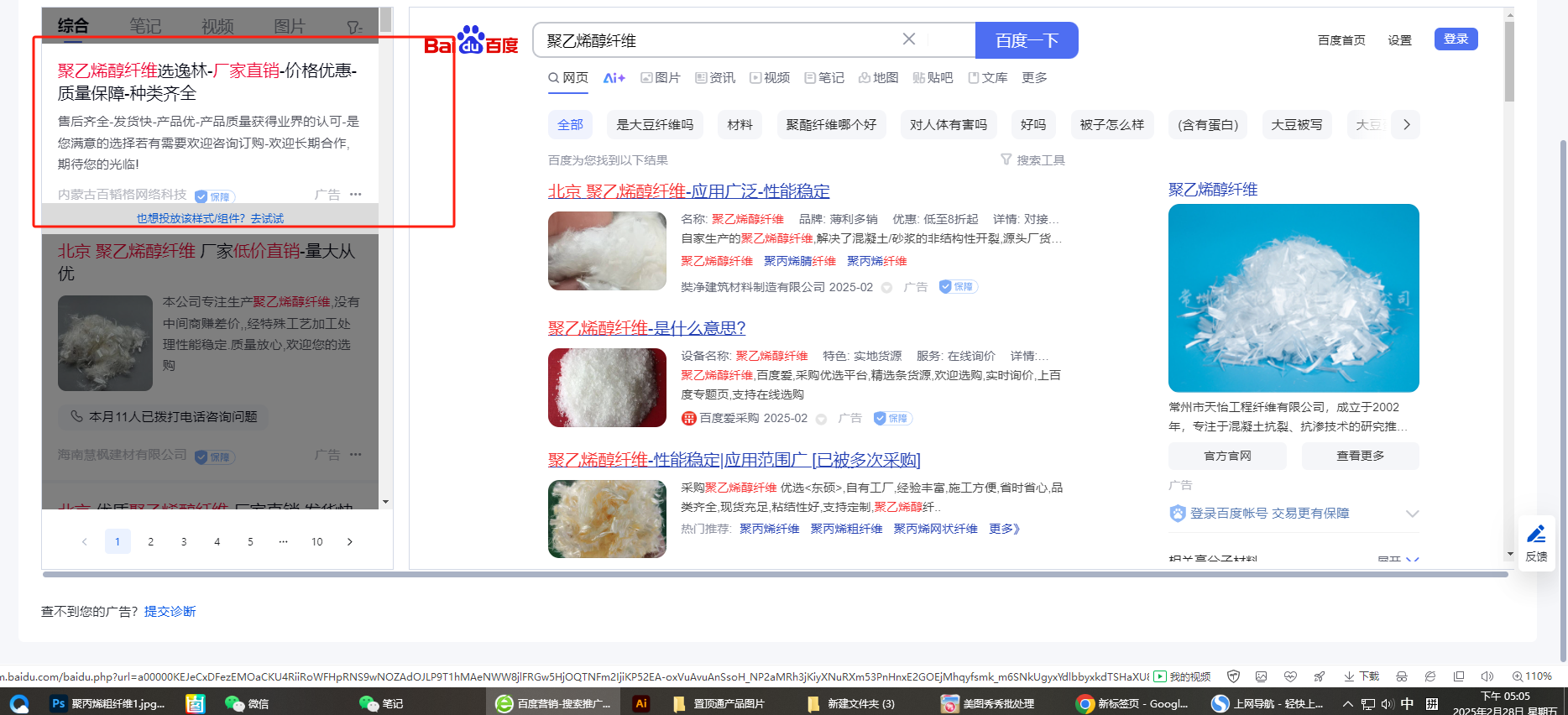Open the 搜索工具 filter tool
Viewport: 1568px width, 715px height.
(x=1032, y=160)
